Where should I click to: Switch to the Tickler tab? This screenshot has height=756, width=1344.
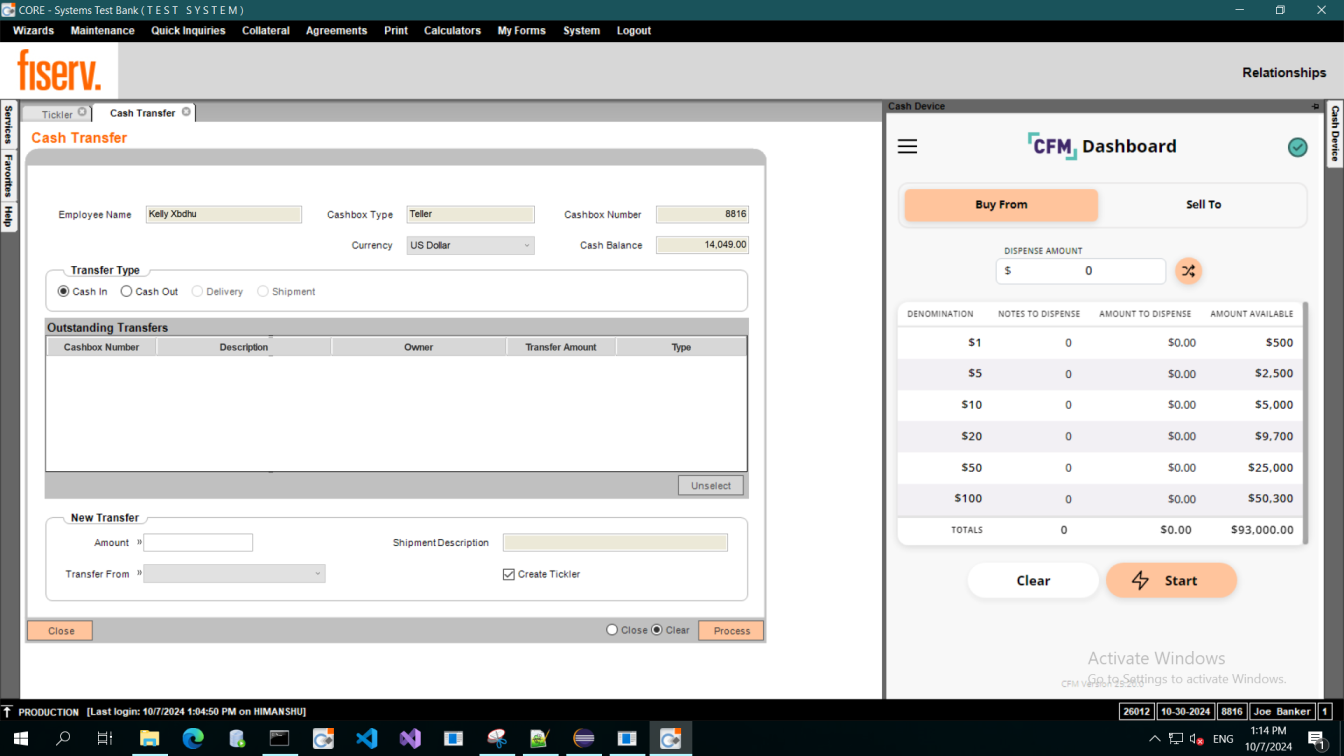pyautogui.click(x=57, y=114)
